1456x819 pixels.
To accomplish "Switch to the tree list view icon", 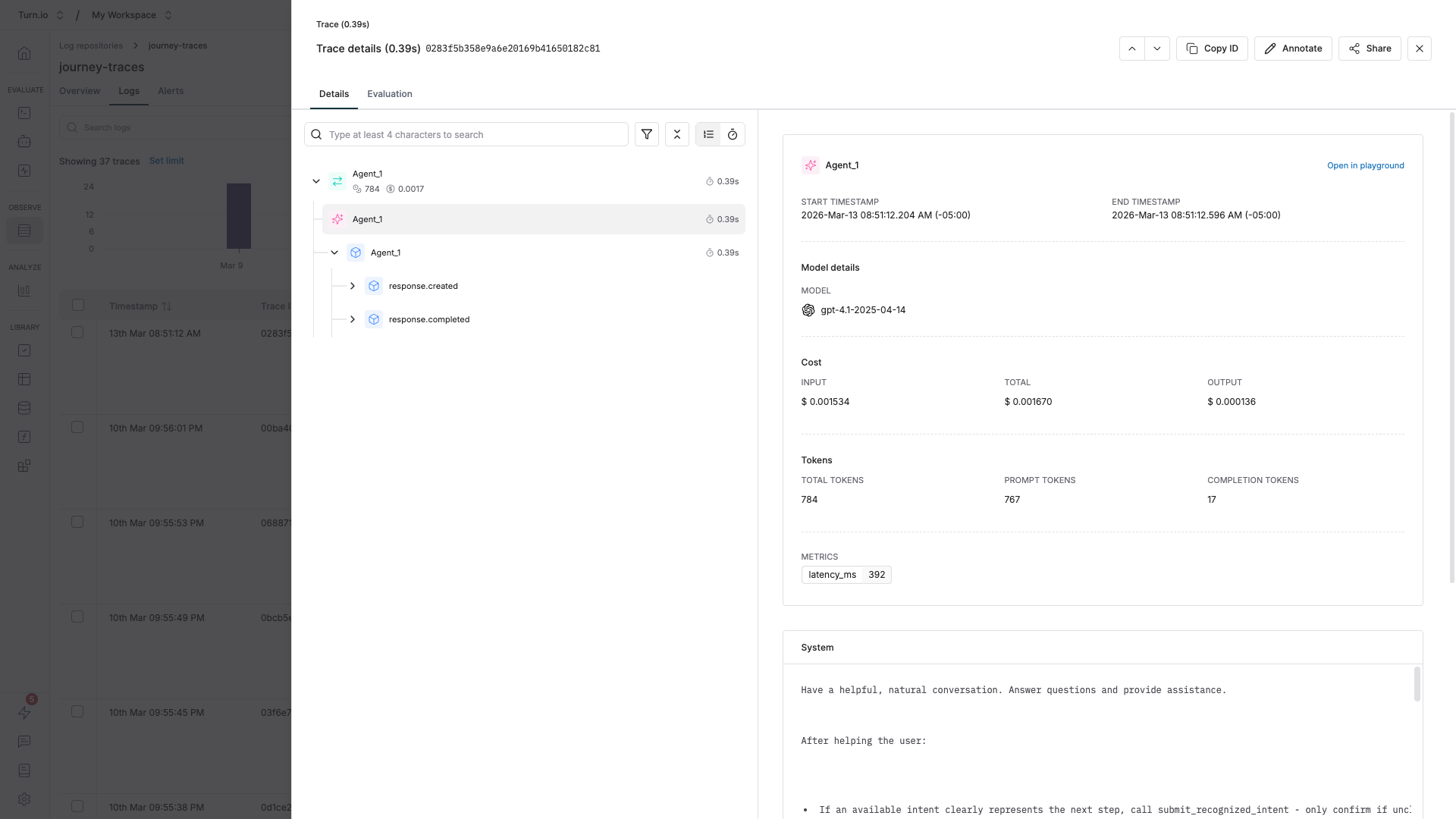I will click(x=708, y=134).
